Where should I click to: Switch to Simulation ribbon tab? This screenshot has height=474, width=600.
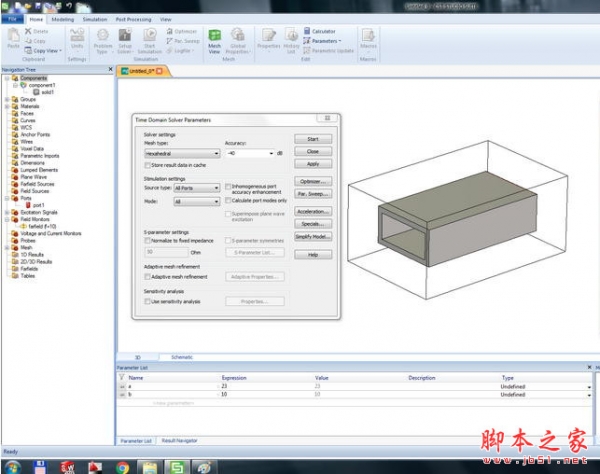95,19
